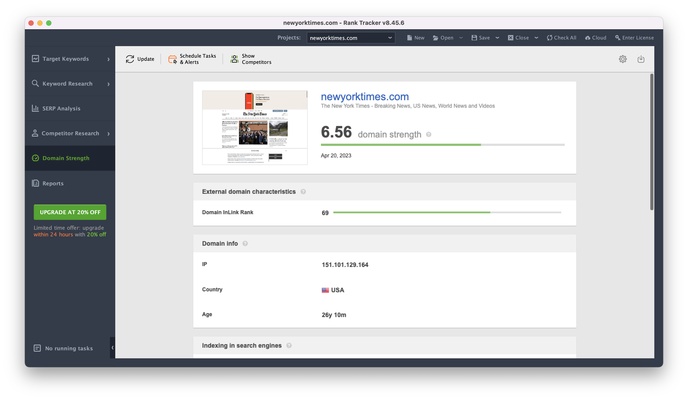Open Keyword Research in sidebar
Screen dimensions: 688x400
(69, 84)
